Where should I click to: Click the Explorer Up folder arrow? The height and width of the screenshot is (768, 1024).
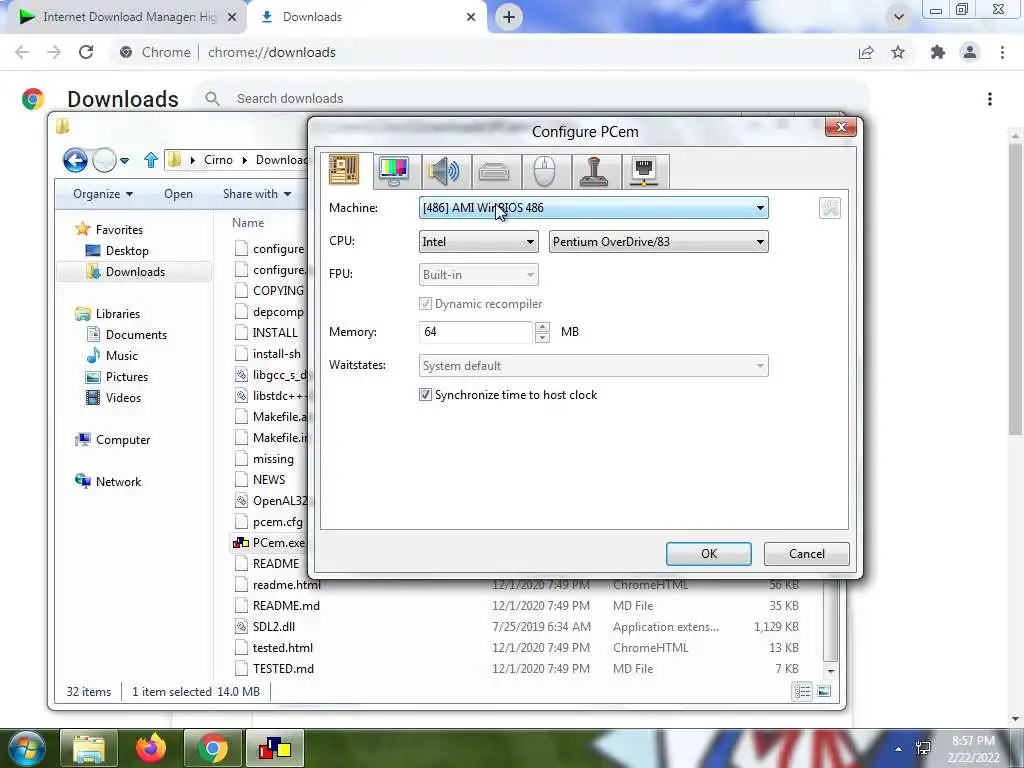coord(151,160)
